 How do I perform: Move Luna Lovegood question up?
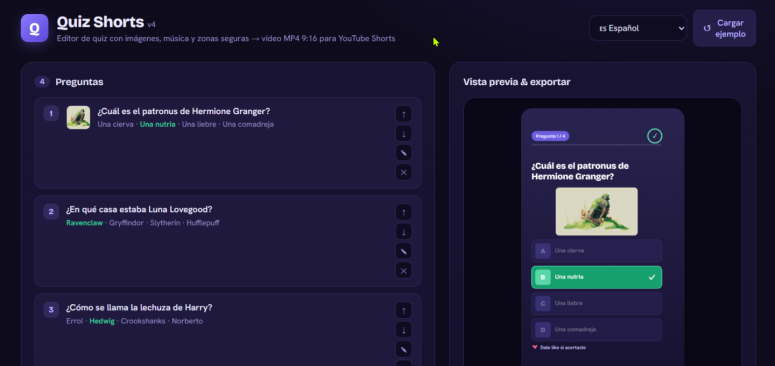point(403,212)
